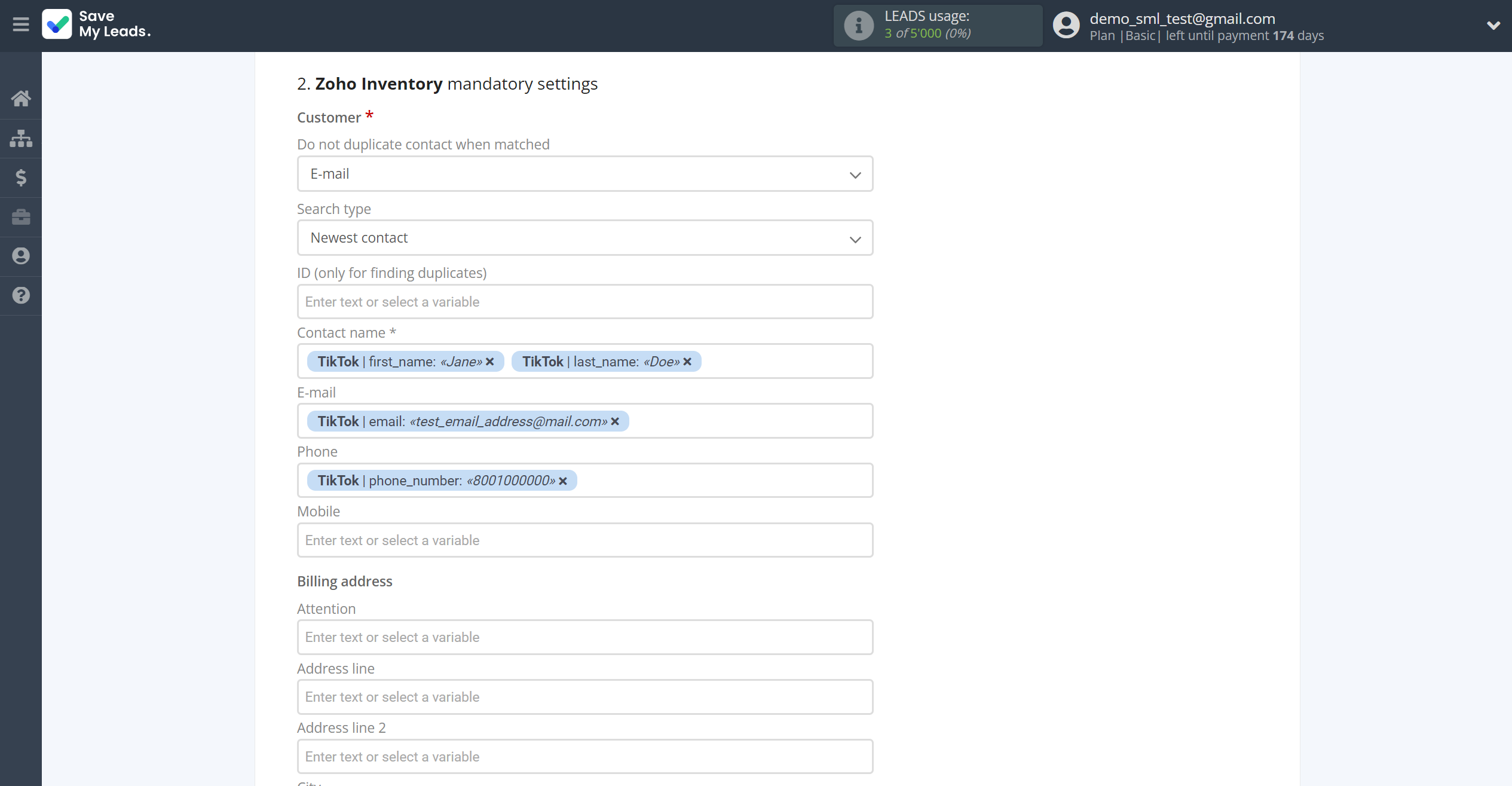Open help question mark icon
Image resolution: width=1512 pixels, height=786 pixels.
click(x=21, y=295)
